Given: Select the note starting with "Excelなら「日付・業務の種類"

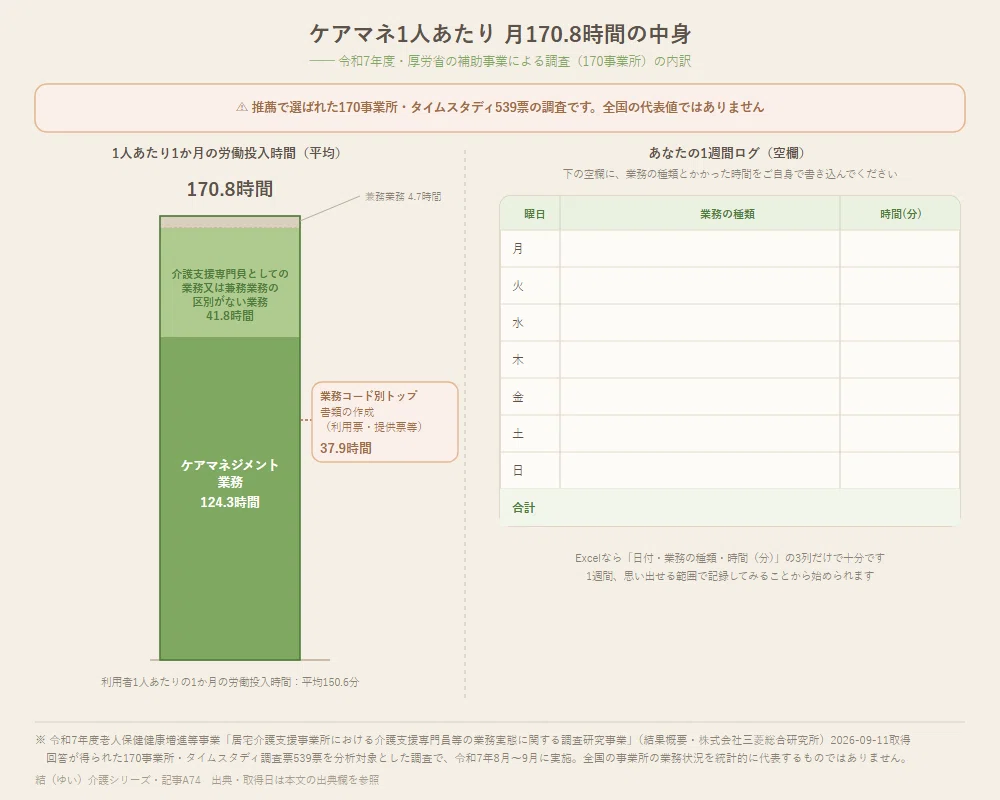Looking at the screenshot, I should pyautogui.click(x=730, y=558).
